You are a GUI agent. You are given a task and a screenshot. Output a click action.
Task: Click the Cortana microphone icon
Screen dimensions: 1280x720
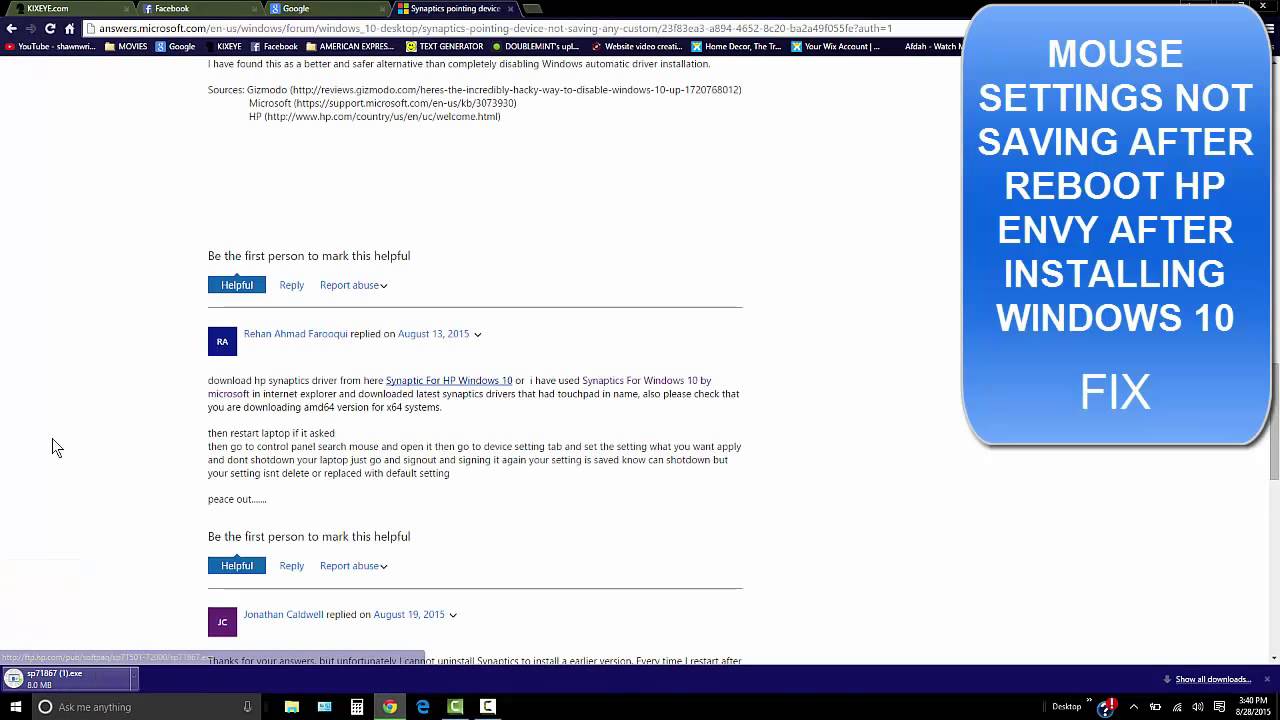pyautogui.click(x=247, y=707)
